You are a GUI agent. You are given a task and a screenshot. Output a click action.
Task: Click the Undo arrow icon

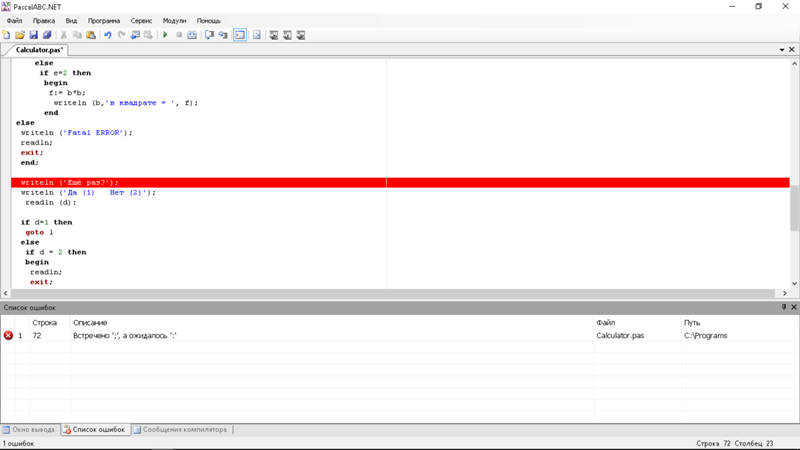tap(108, 35)
